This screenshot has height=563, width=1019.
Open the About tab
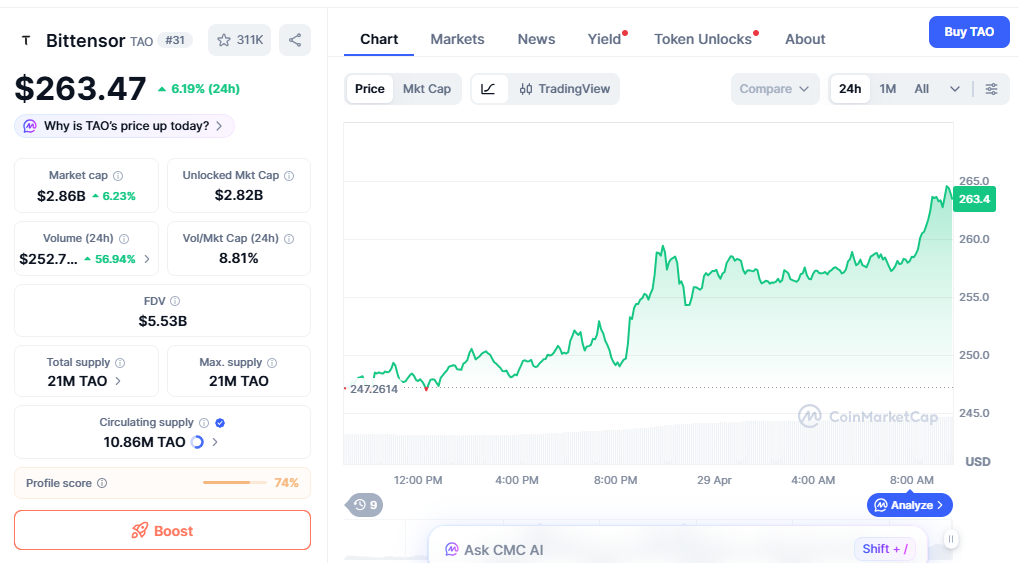coord(805,39)
